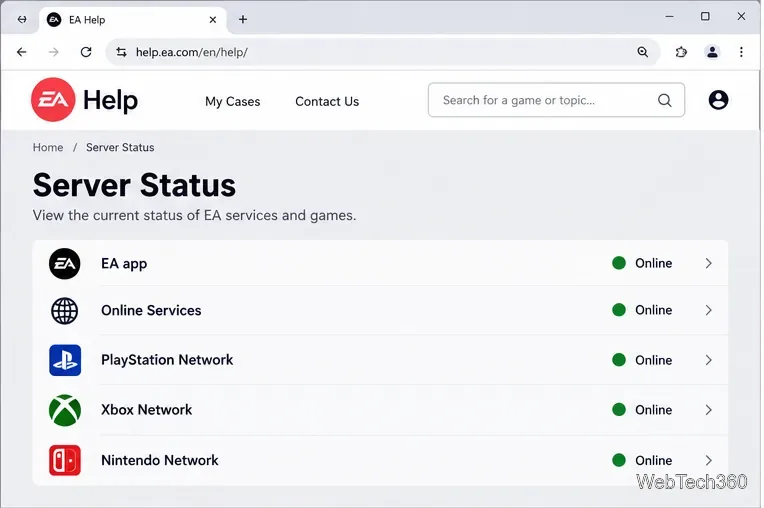Image resolution: width=764 pixels, height=508 pixels.
Task: Click the Xbox Network logo icon
Action: (65, 410)
